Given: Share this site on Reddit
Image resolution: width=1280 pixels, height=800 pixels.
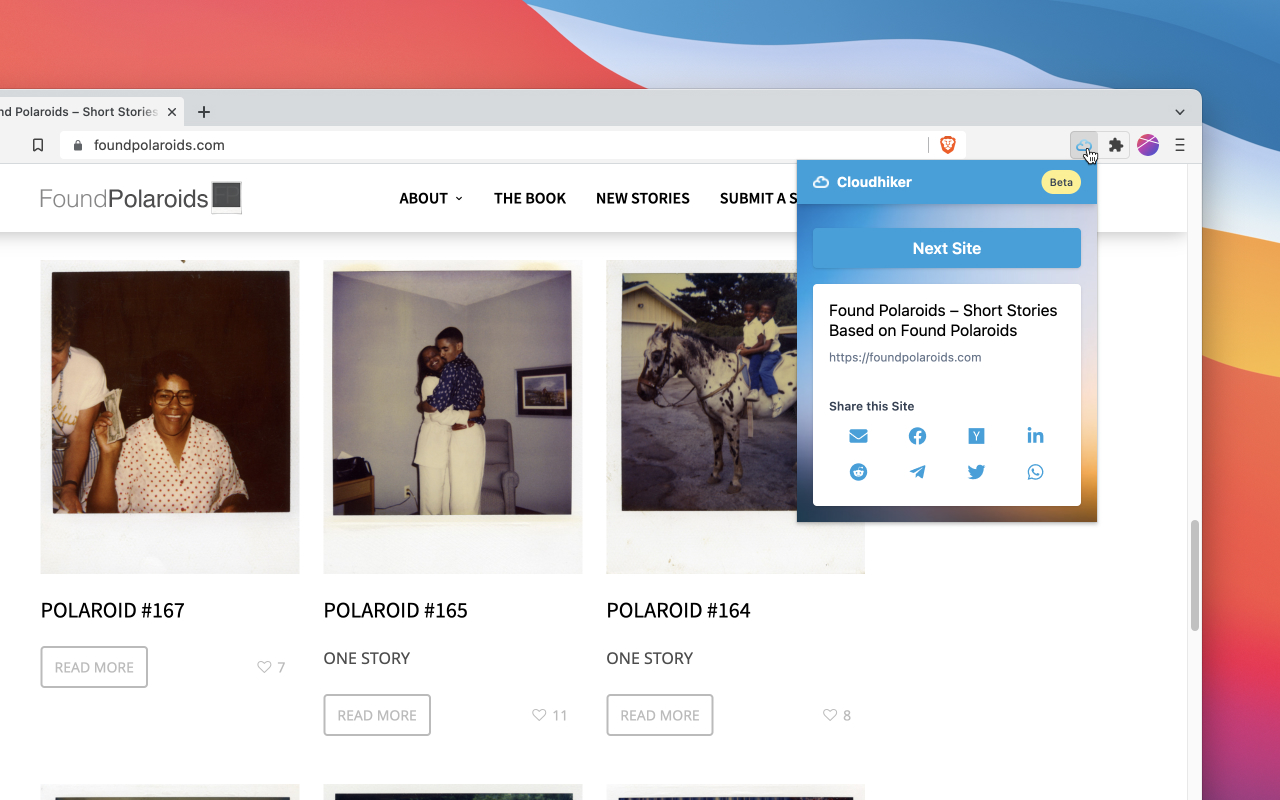Looking at the screenshot, I should pos(858,471).
